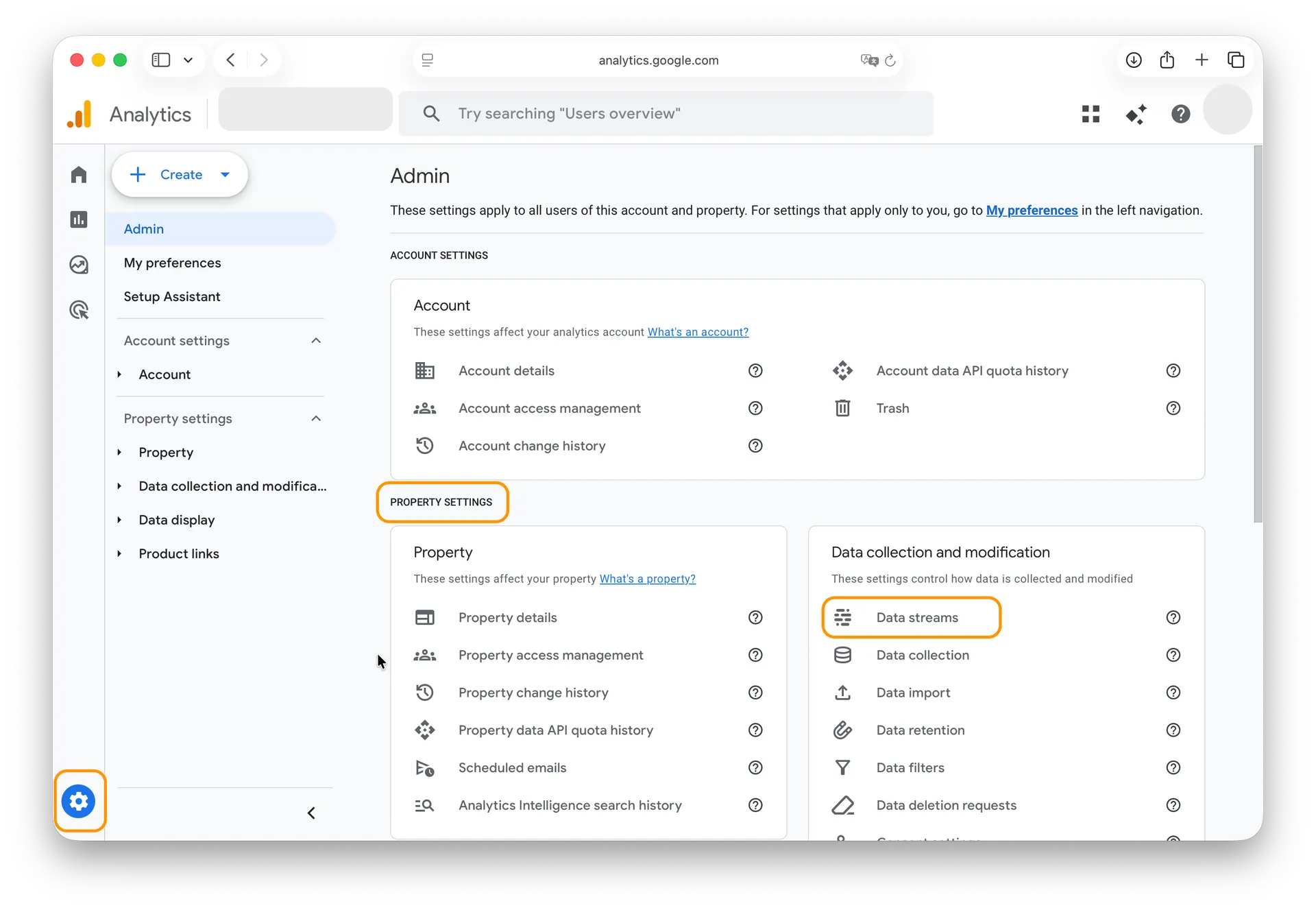Collapse the Account settings section chevron
This screenshot has width=1316, height=910.
pos(315,340)
